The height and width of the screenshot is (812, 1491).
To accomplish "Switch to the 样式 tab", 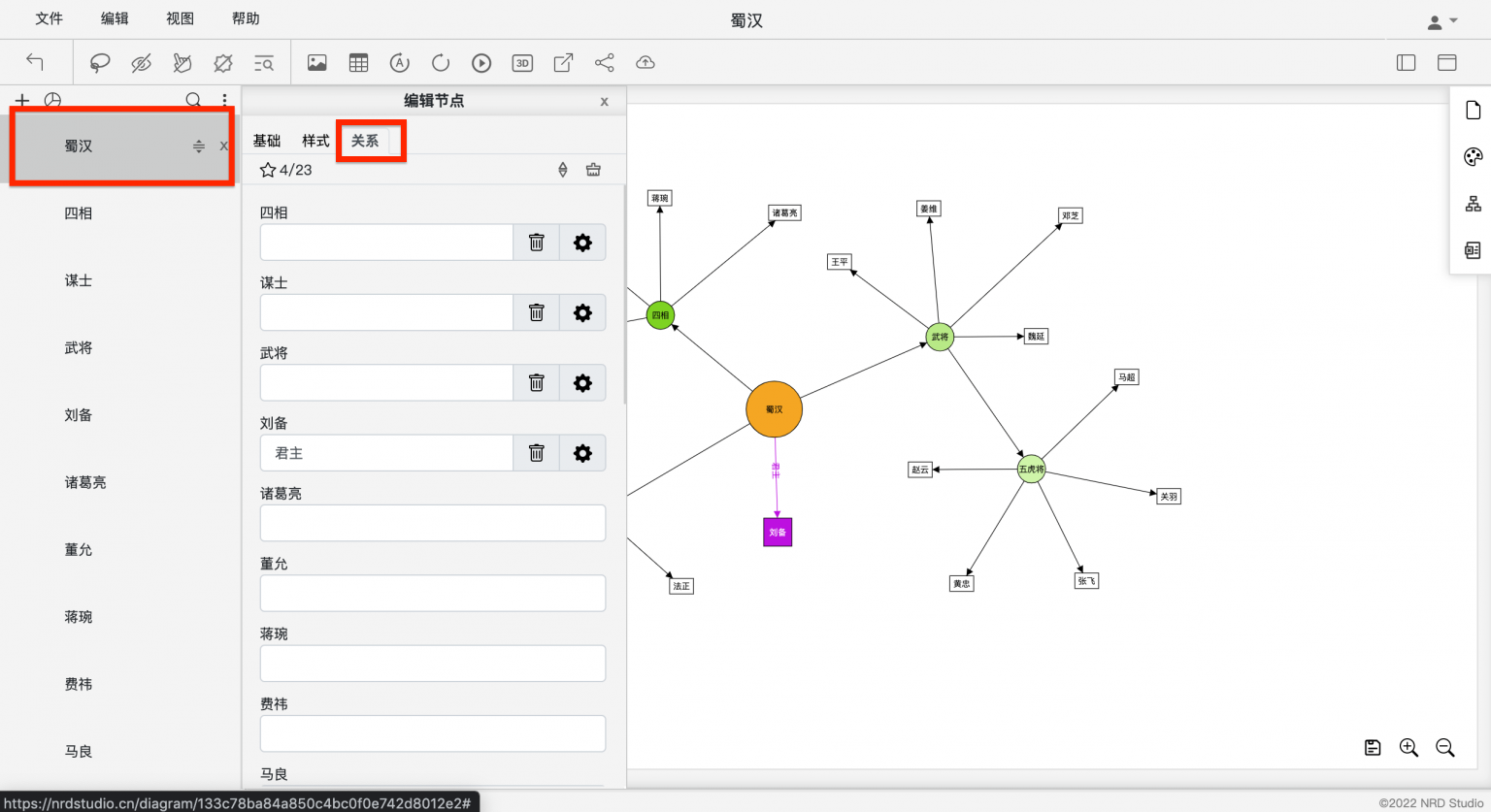I will [x=315, y=141].
